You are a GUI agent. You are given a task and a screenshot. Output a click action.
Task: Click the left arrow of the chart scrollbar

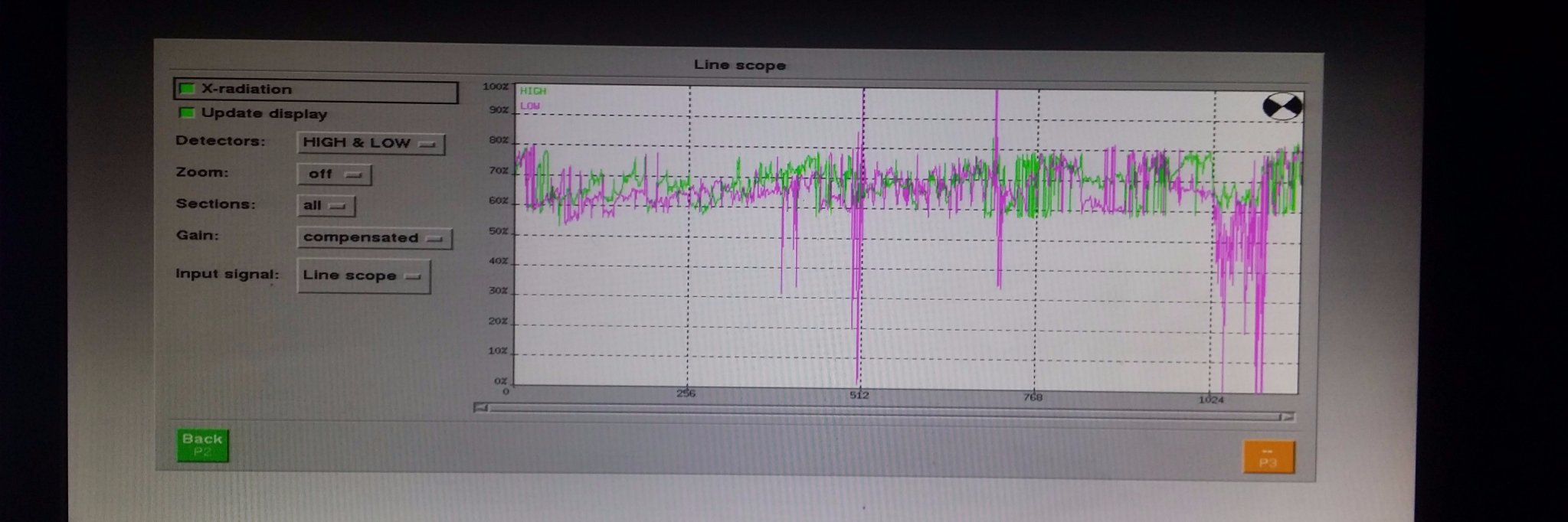tap(481, 407)
